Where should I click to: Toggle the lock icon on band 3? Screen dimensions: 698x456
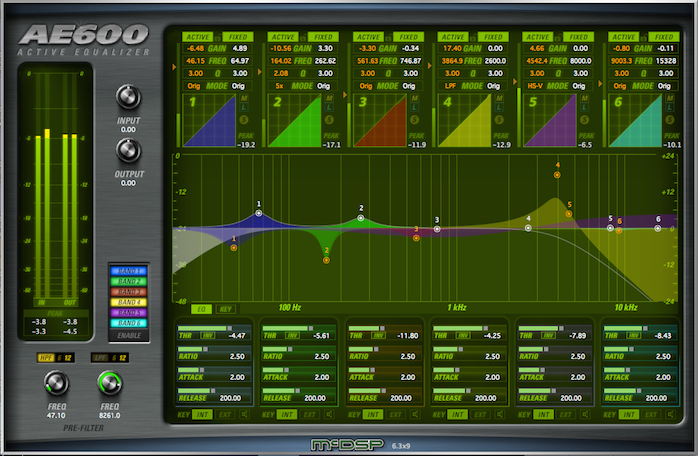[x=389, y=37]
